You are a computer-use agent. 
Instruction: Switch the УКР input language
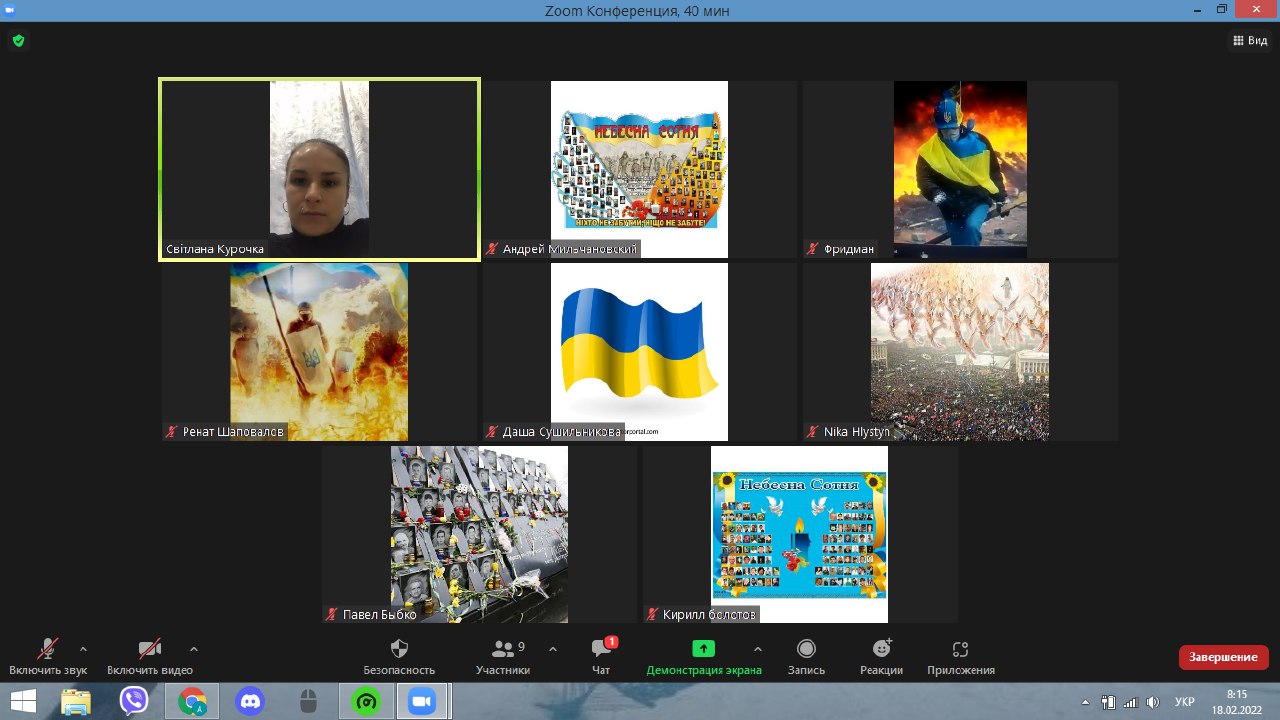[1185, 702]
